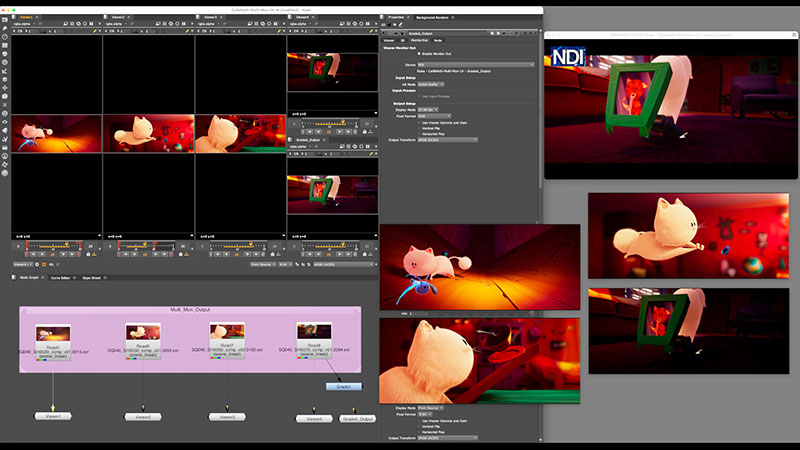Open the Draw nodes menu in left toolbar
Screen dimensions: 800x450
(5, 29)
